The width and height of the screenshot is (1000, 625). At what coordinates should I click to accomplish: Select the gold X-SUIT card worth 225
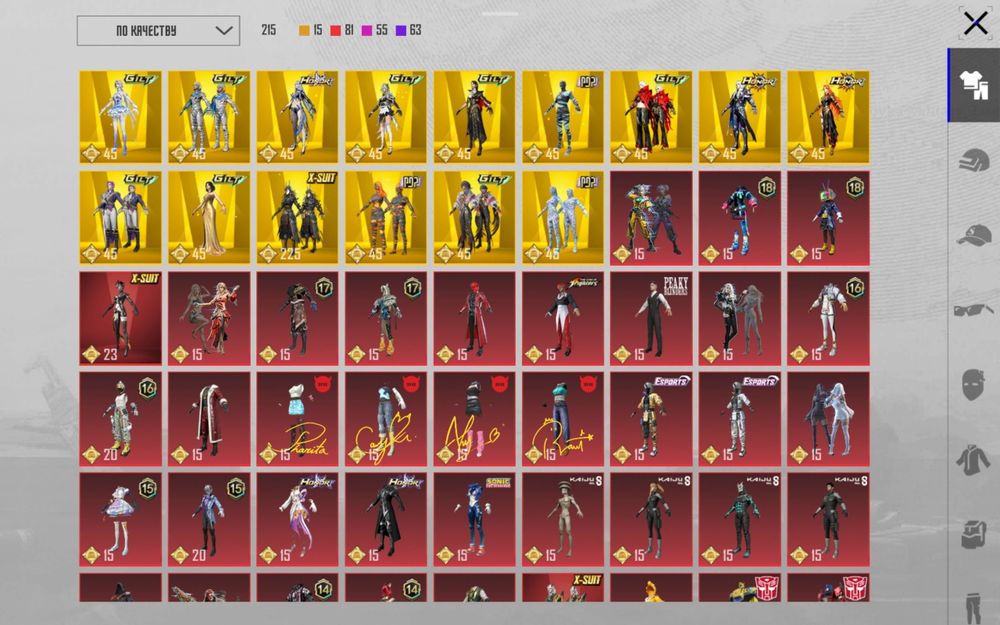297,217
